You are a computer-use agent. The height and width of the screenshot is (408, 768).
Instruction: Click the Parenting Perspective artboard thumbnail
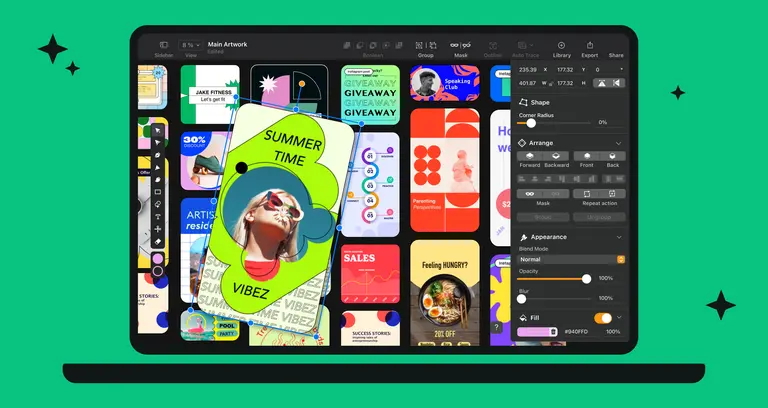click(445, 170)
